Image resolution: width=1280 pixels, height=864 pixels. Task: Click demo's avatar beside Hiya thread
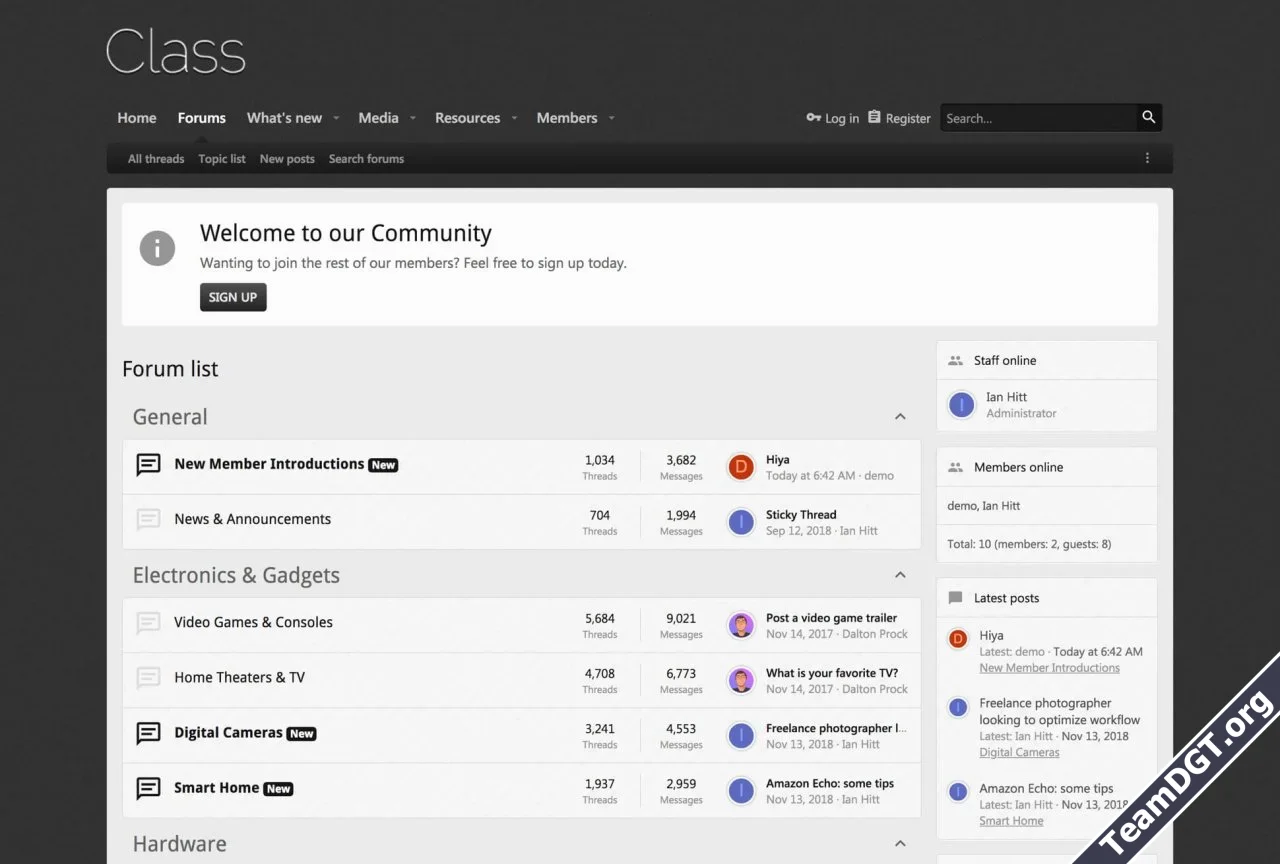[x=740, y=467]
